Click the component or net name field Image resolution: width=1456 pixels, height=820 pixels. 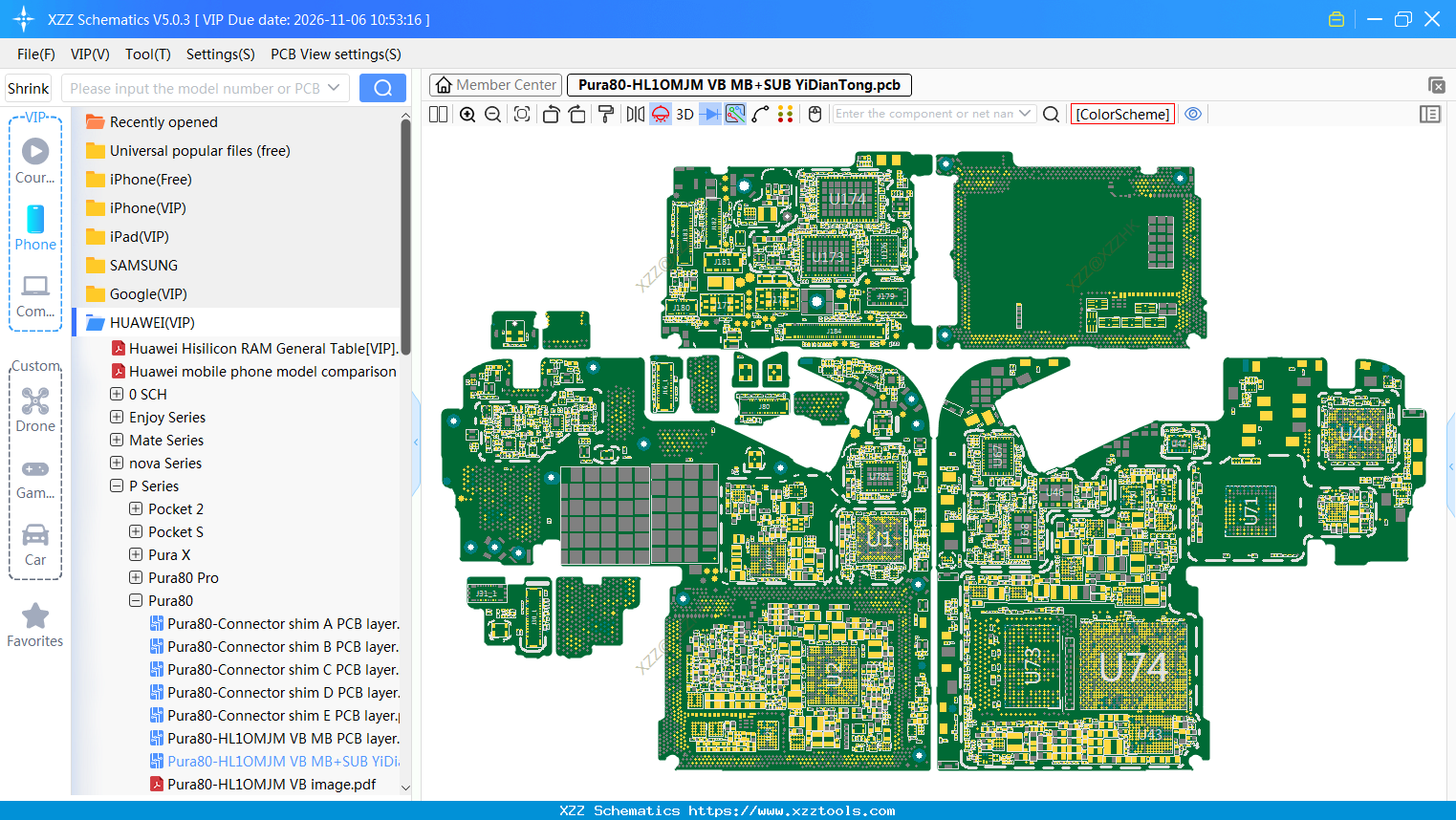[x=923, y=114]
